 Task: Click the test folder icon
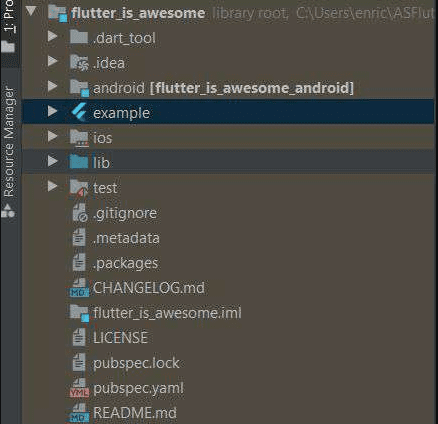pos(79,188)
